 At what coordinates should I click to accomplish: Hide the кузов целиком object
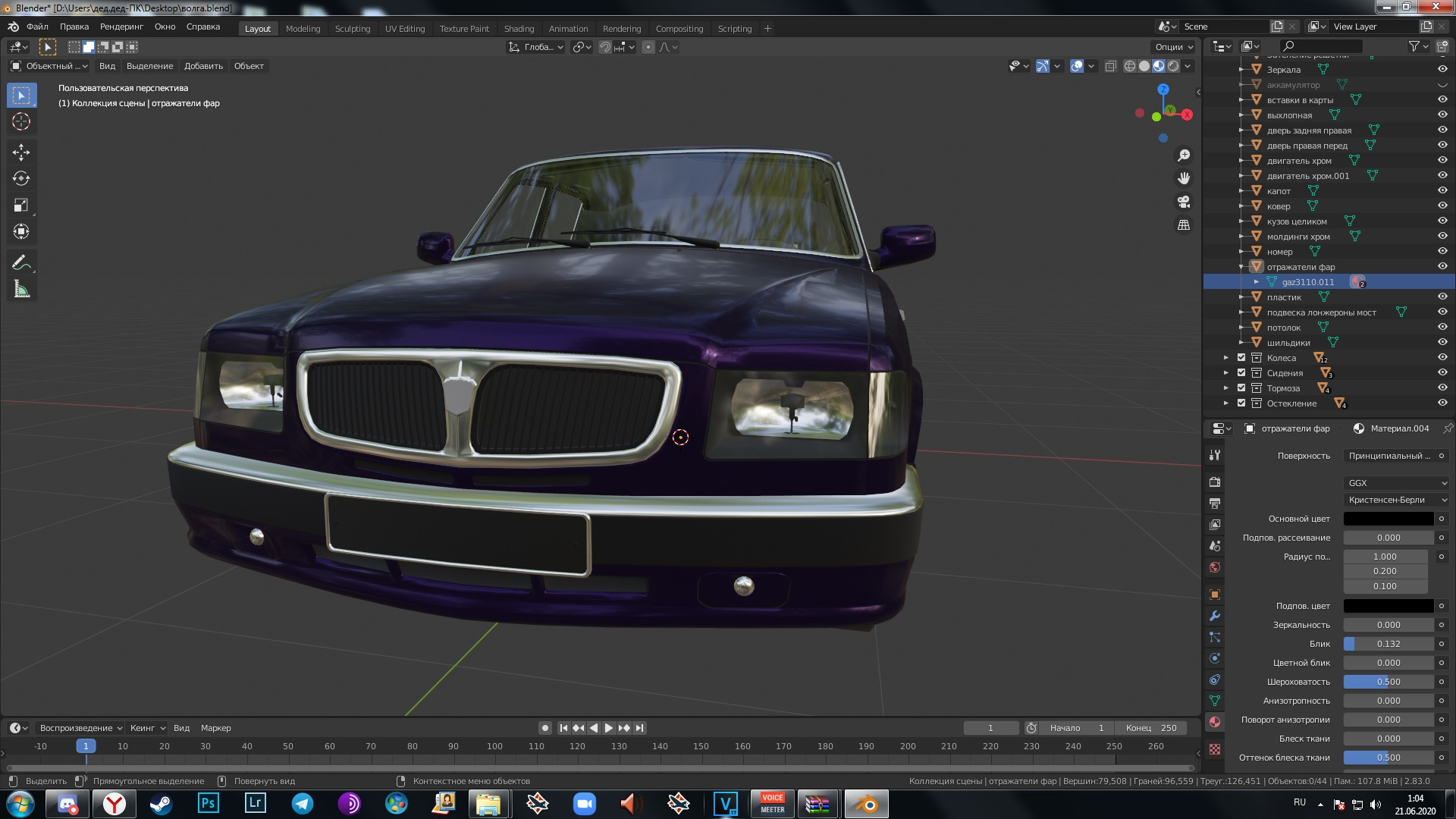pyautogui.click(x=1442, y=221)
